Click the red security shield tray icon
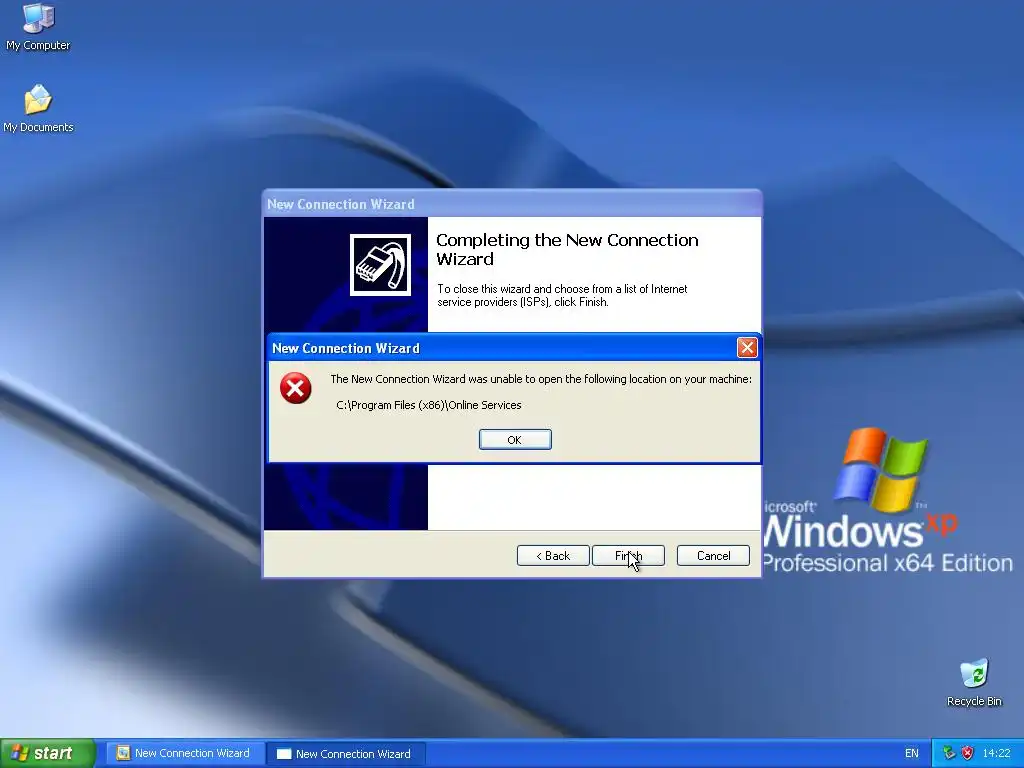Screen dimensions: 1024x768 coord(967,754)
